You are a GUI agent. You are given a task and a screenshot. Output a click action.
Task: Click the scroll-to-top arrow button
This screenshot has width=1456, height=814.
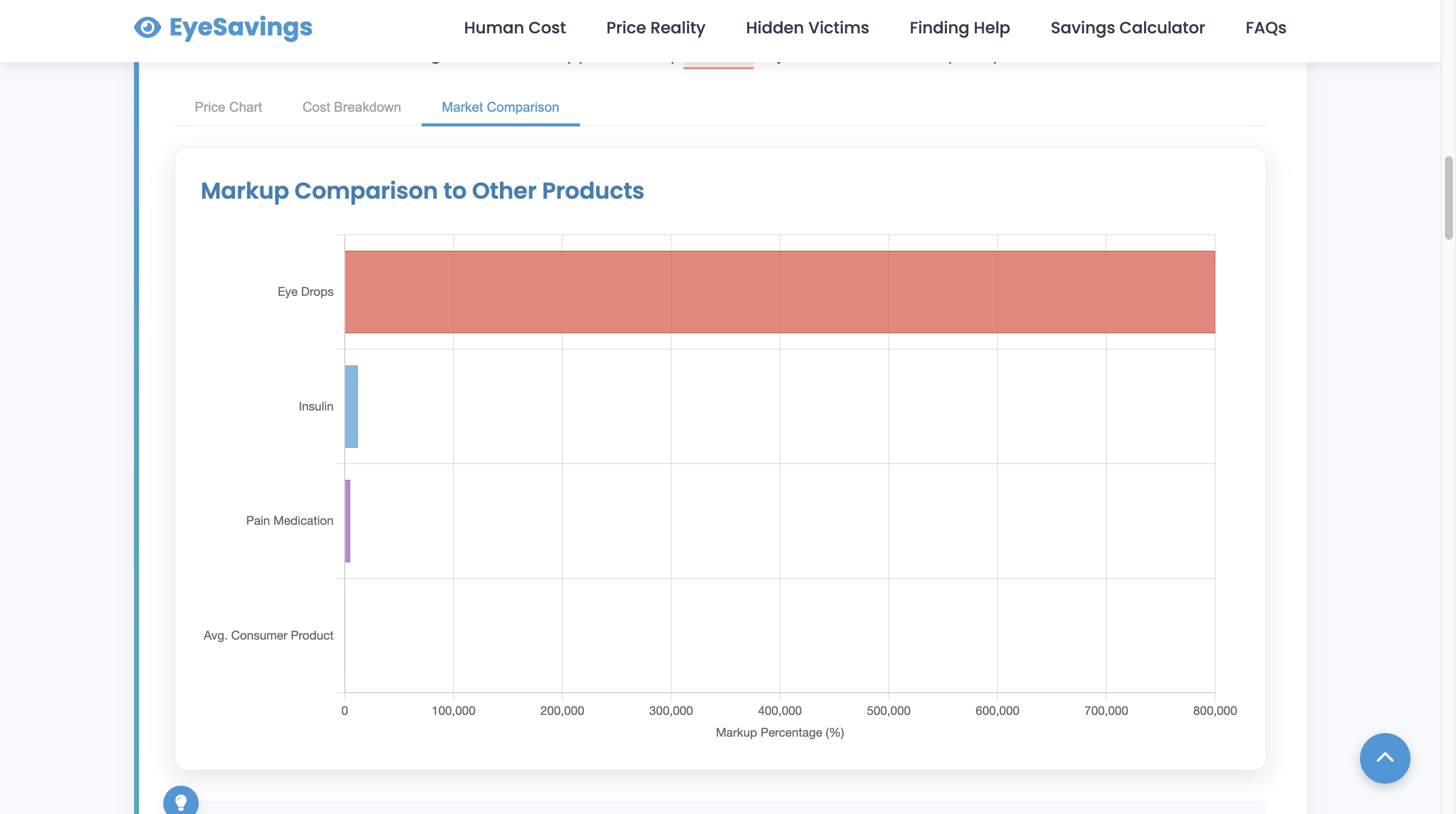click(1384, 757)
